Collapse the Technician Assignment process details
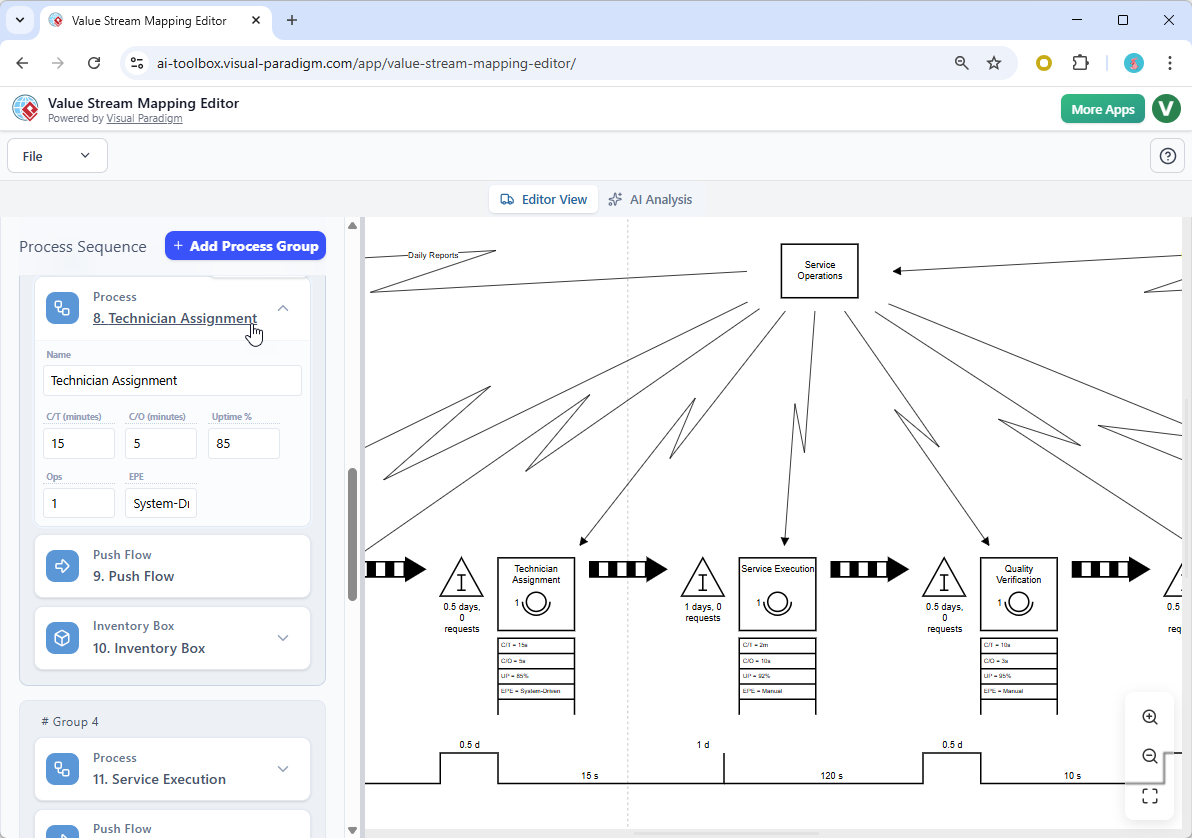The height and width of the screenshot is (838, 1192). coord(282,308)
